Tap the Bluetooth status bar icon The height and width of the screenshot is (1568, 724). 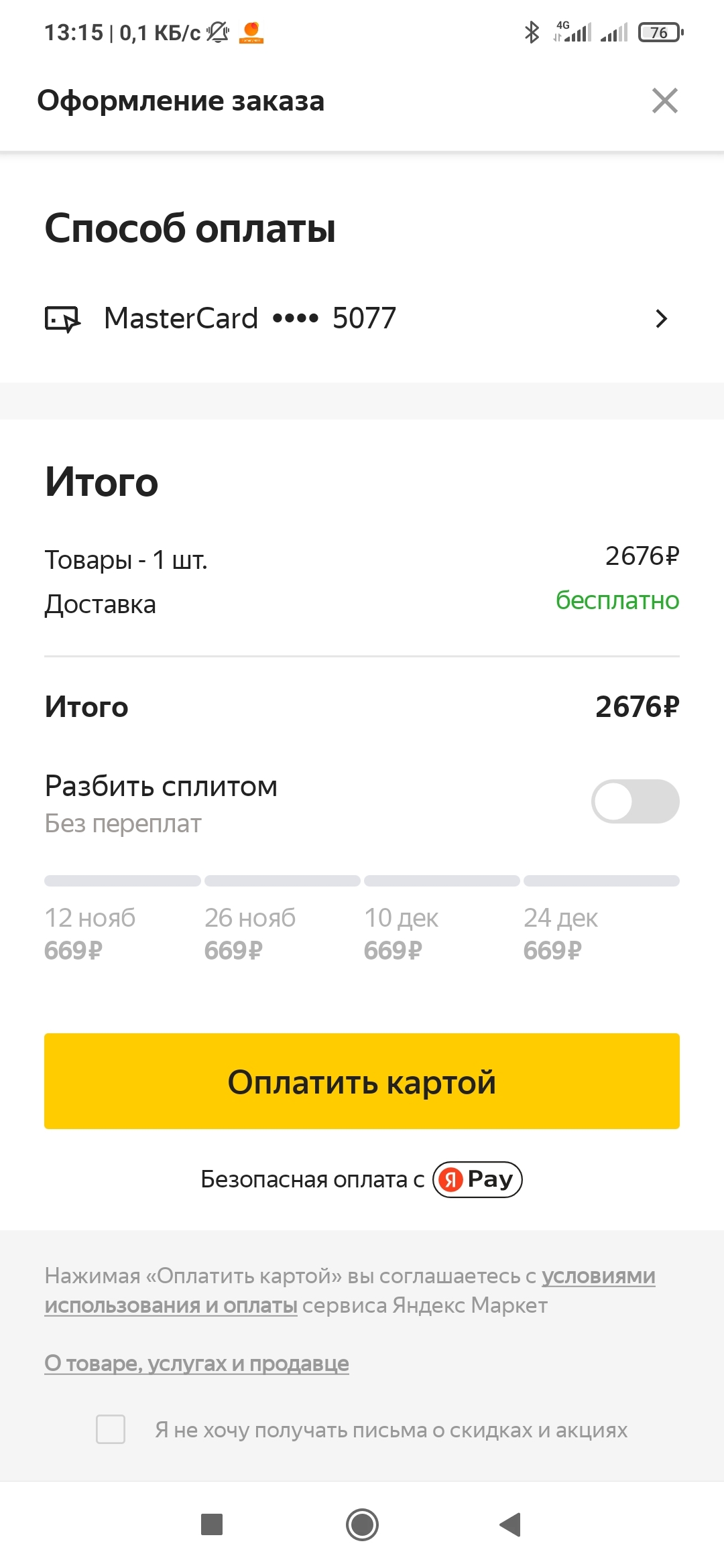tap(532, 32)
